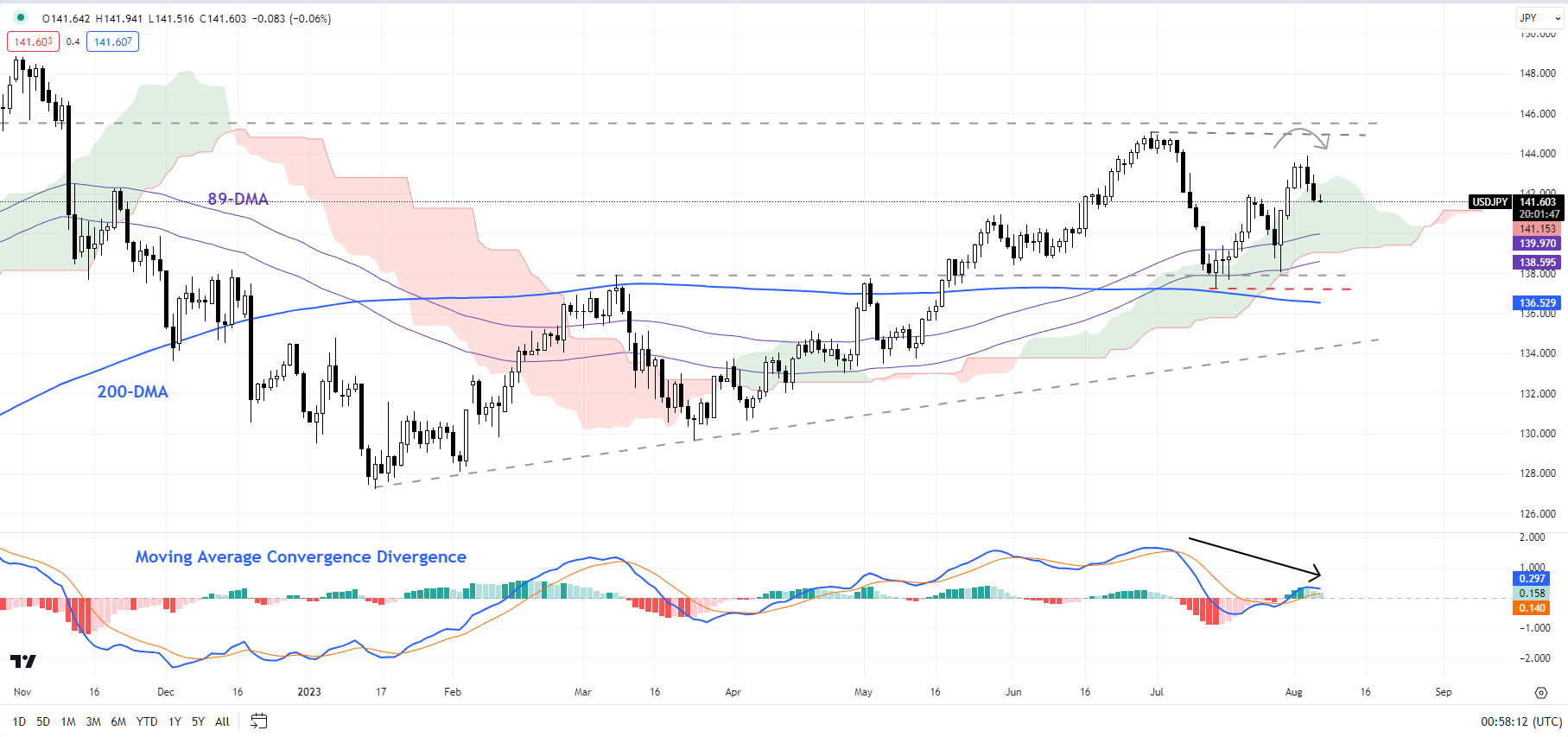Screen dimensions: 1568x737
Task: Click the 200-DMA chart label
Action: pos(132,391)
